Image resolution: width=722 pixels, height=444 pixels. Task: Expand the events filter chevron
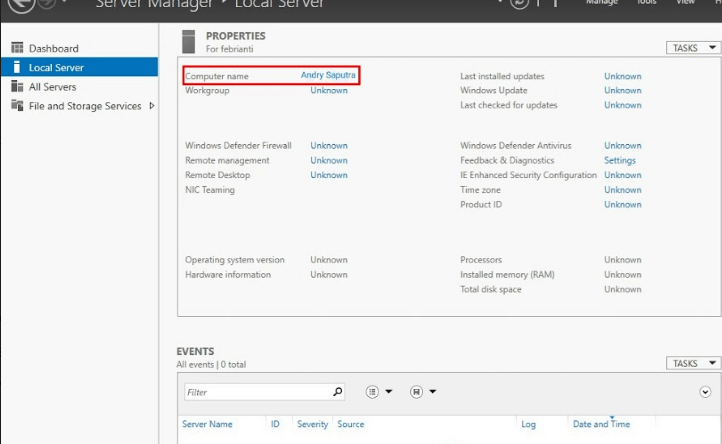(706, 392)
